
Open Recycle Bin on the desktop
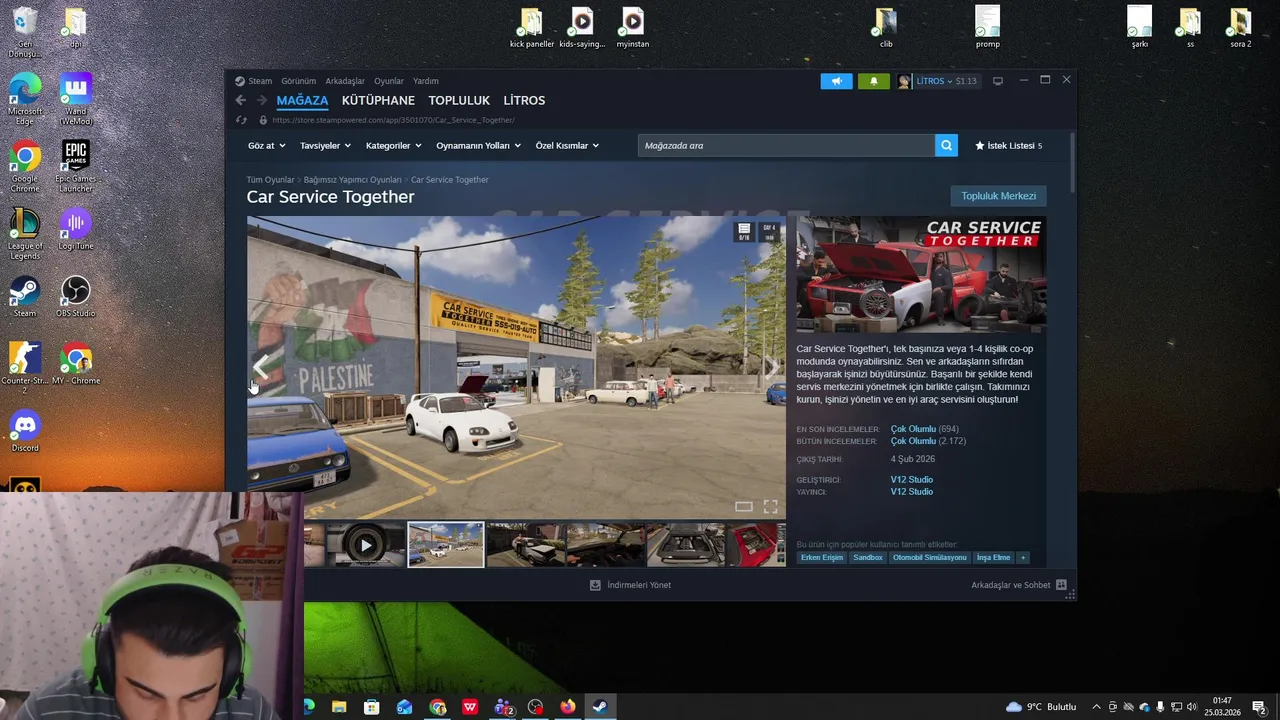[25, 31]
